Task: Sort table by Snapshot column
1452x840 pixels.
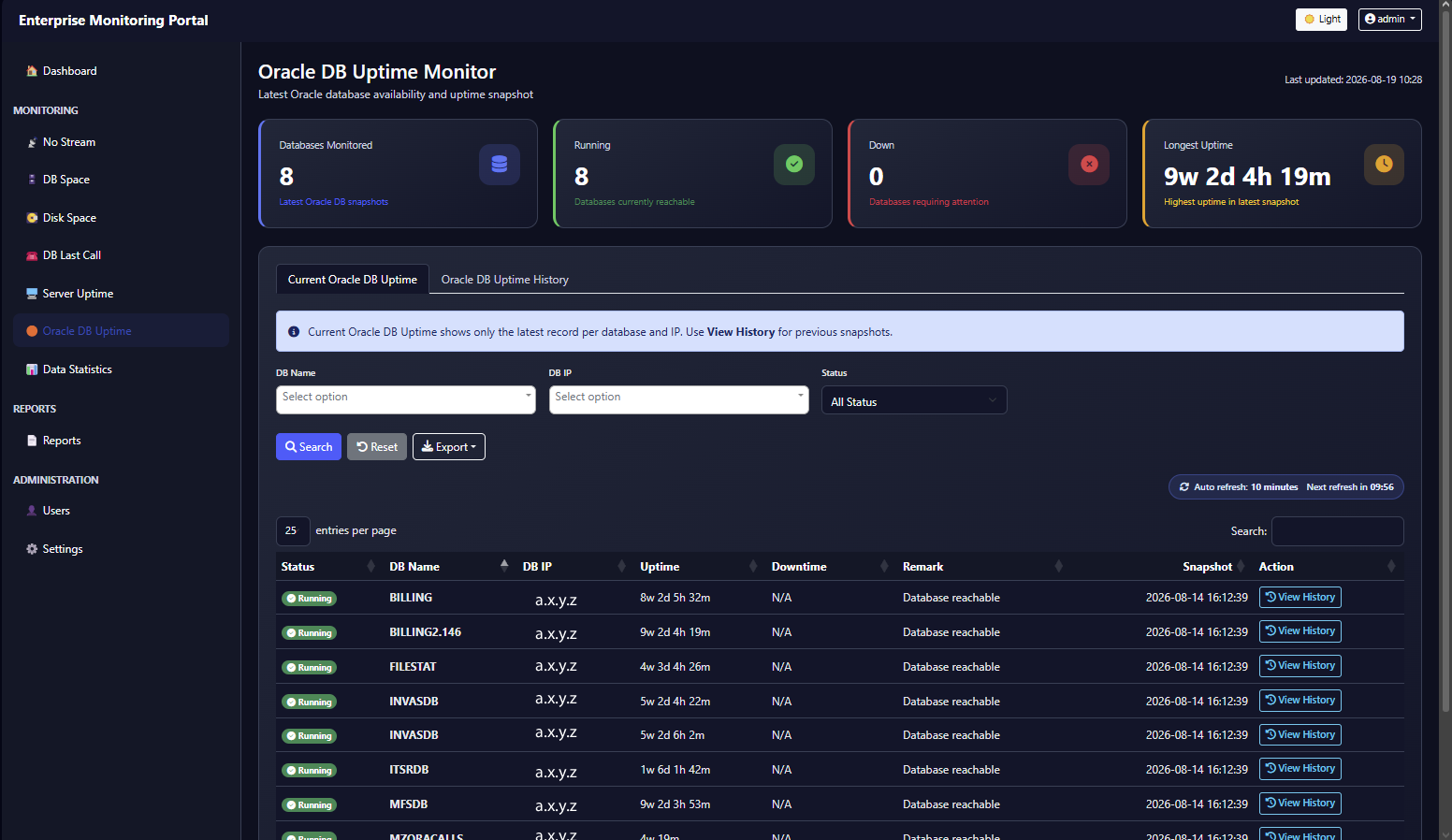Action: click(x=1160, y=567)
